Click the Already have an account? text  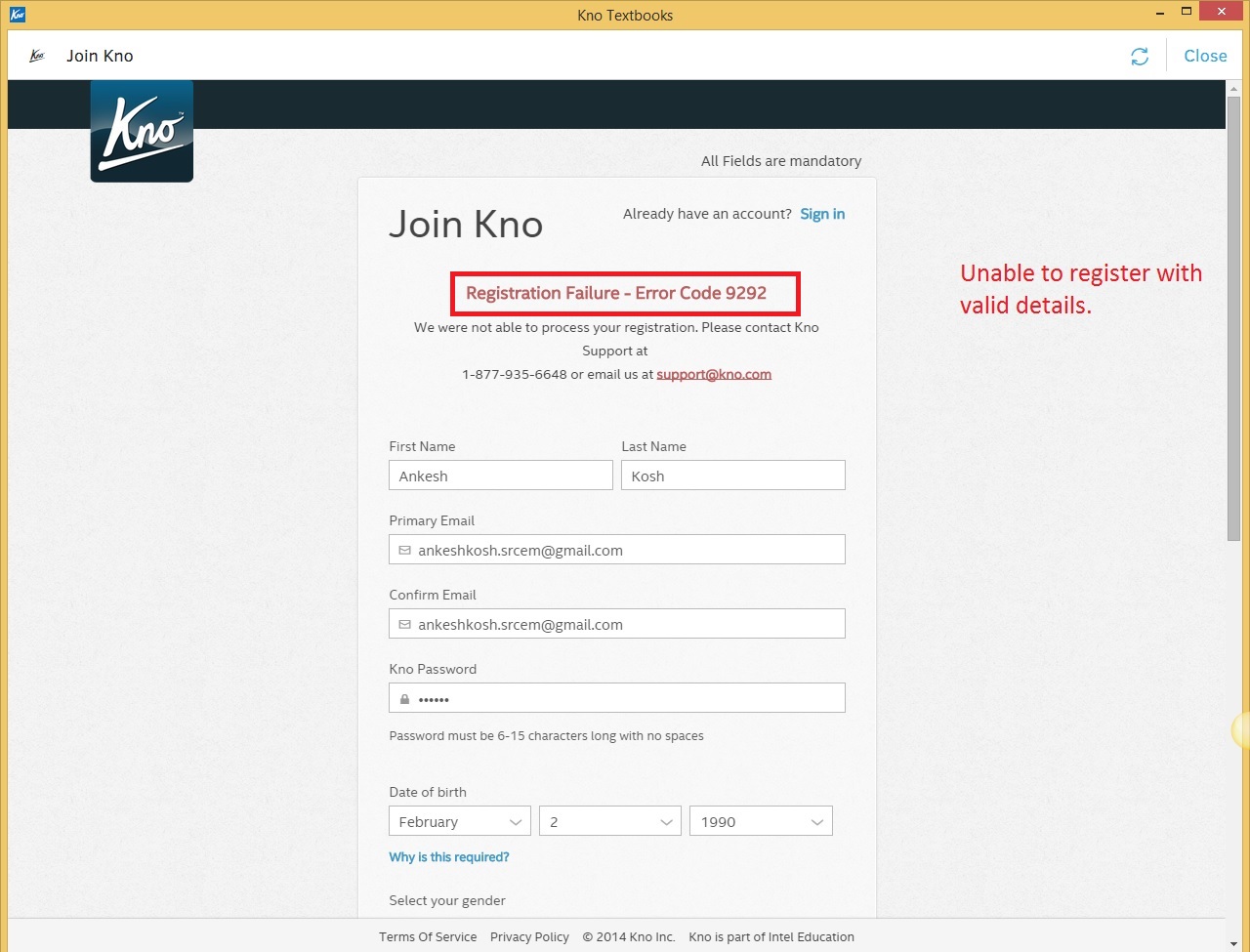(x=707, y=214)
